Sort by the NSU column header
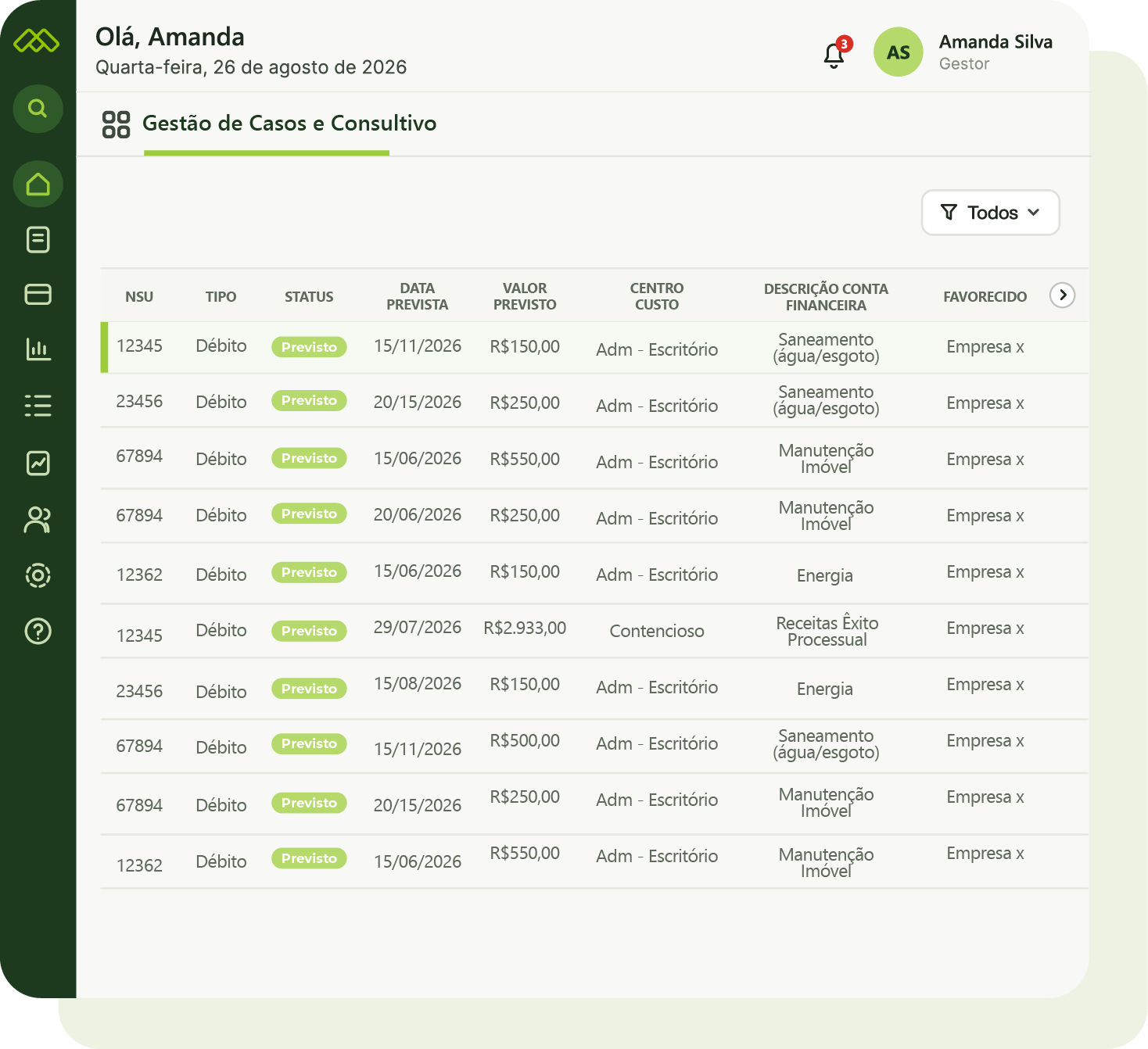The height and width of the screenshot is (1049, 1148). pos(139,297)
